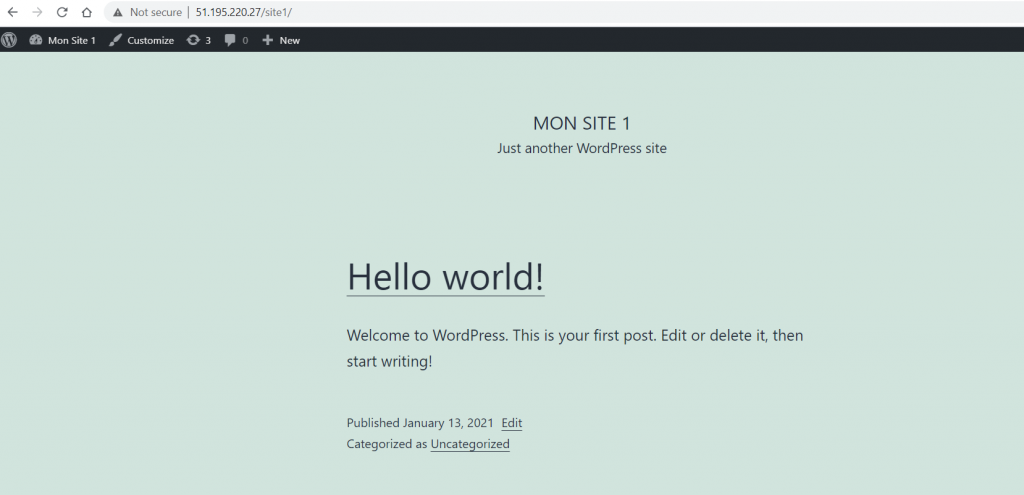Click the Not secure label

click(155, 12)
